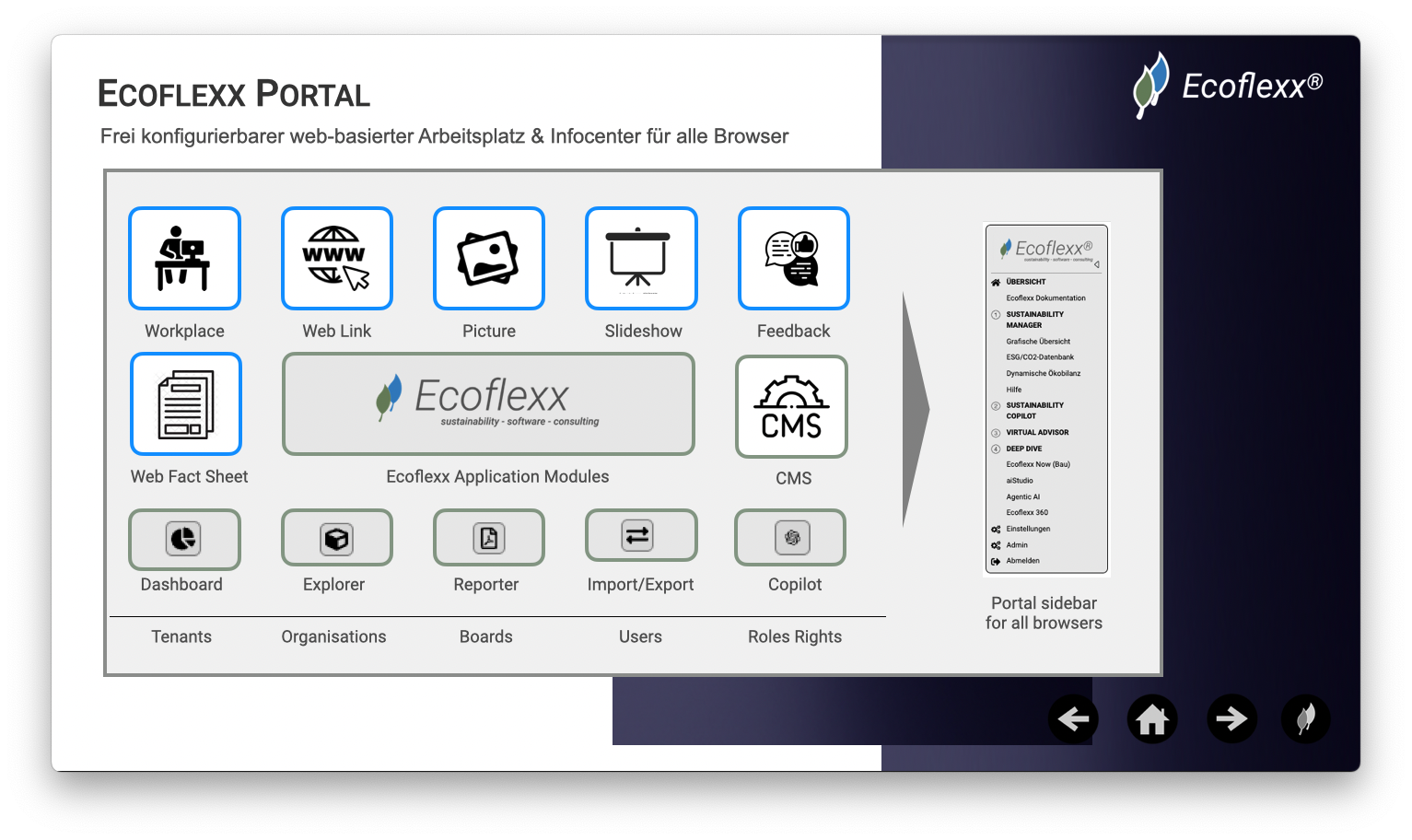Open the Ecoflexx Application Modules banner

point(488,403)
